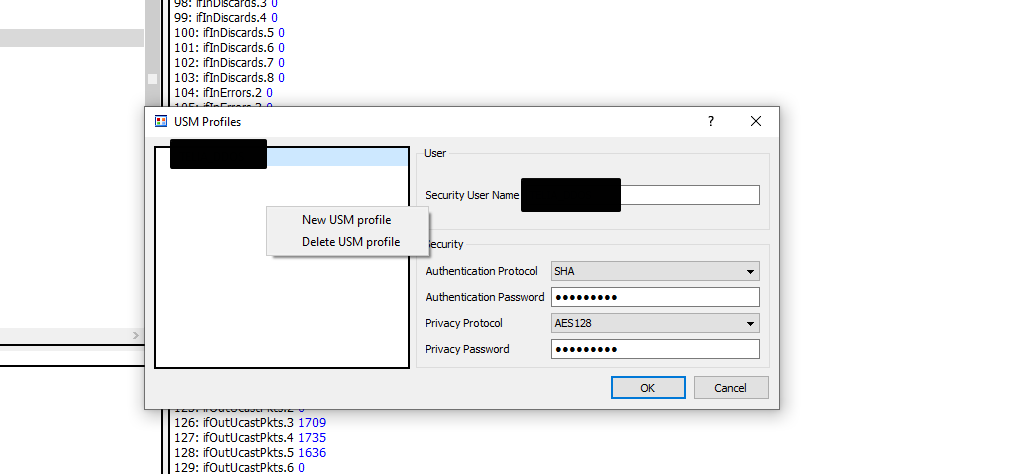Click into the Authentication Password field

[x=655, y=297]
